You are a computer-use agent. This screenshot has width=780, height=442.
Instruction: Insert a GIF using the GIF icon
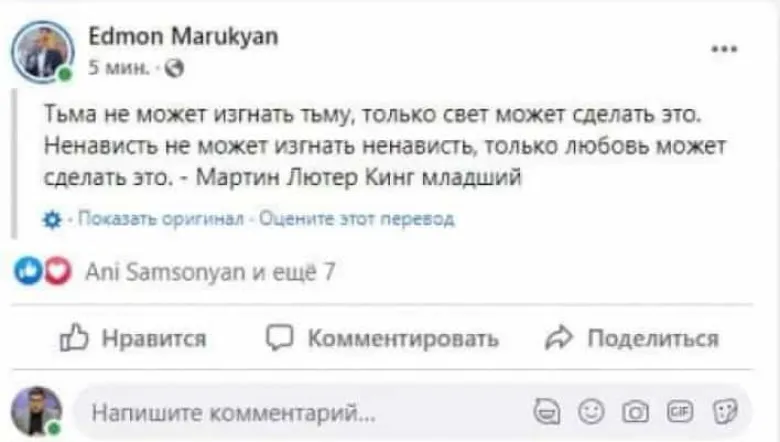pyautogui.click(x=679, y=411)
